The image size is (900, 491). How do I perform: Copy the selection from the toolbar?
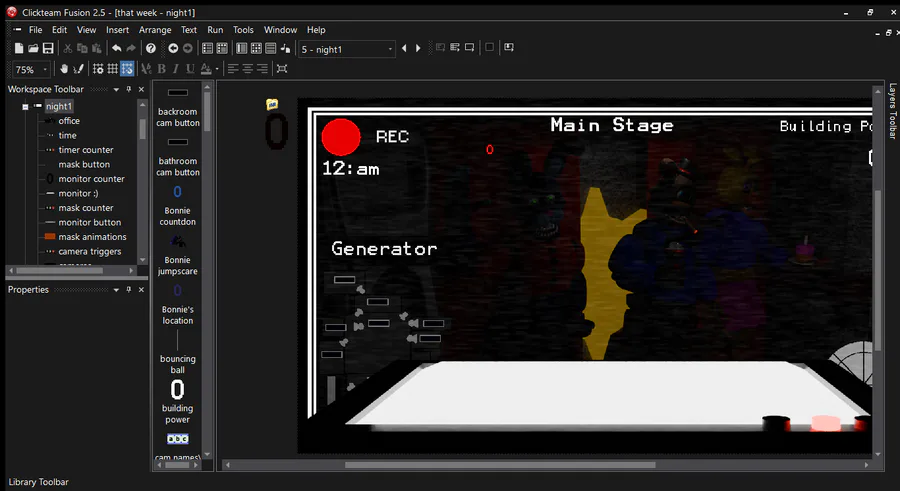coord(82,48)
